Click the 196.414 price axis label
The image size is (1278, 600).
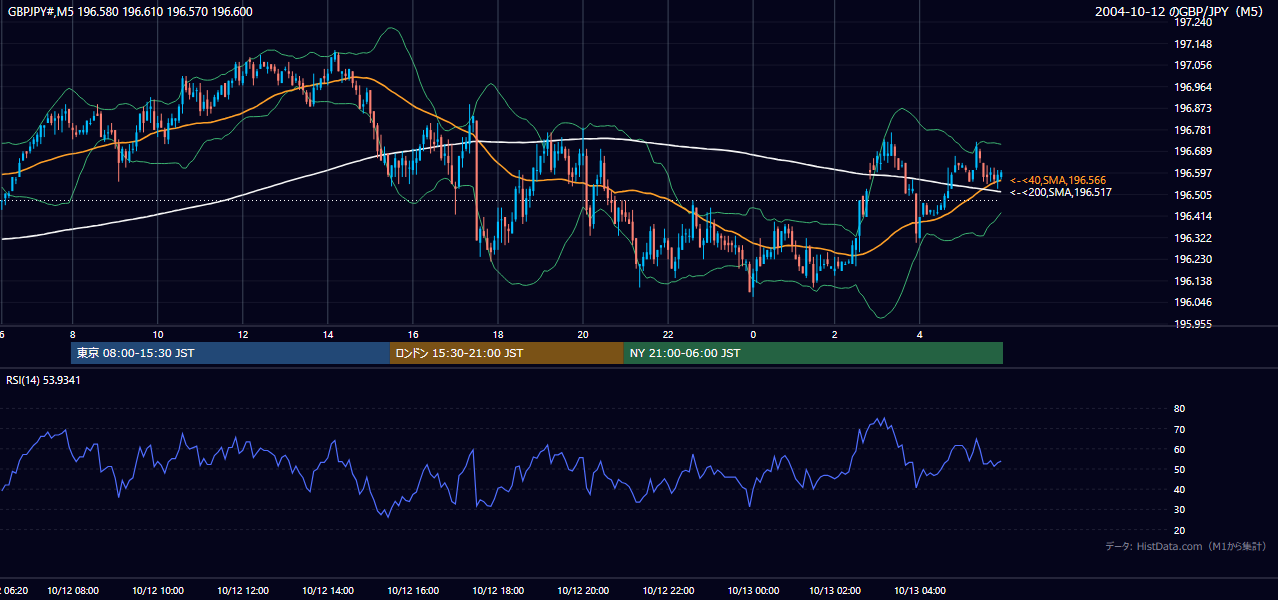click(1192, 216)
